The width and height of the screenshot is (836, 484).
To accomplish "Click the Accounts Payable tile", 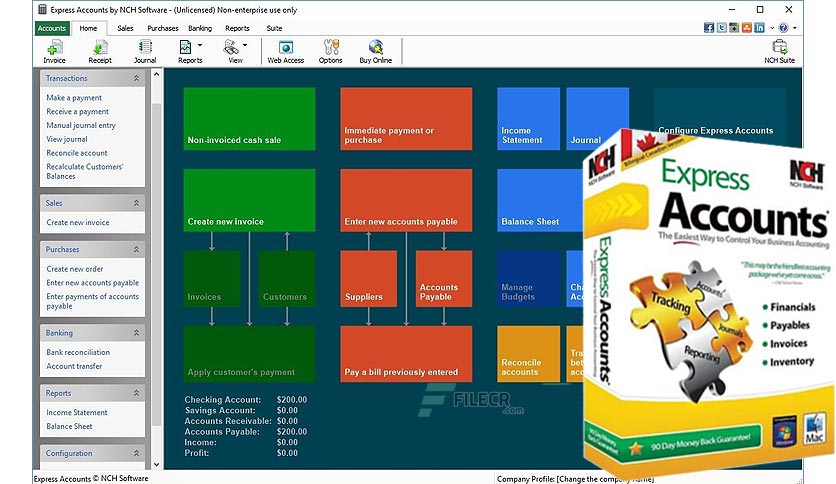I will pyautogui.click(x=444, y=279).
